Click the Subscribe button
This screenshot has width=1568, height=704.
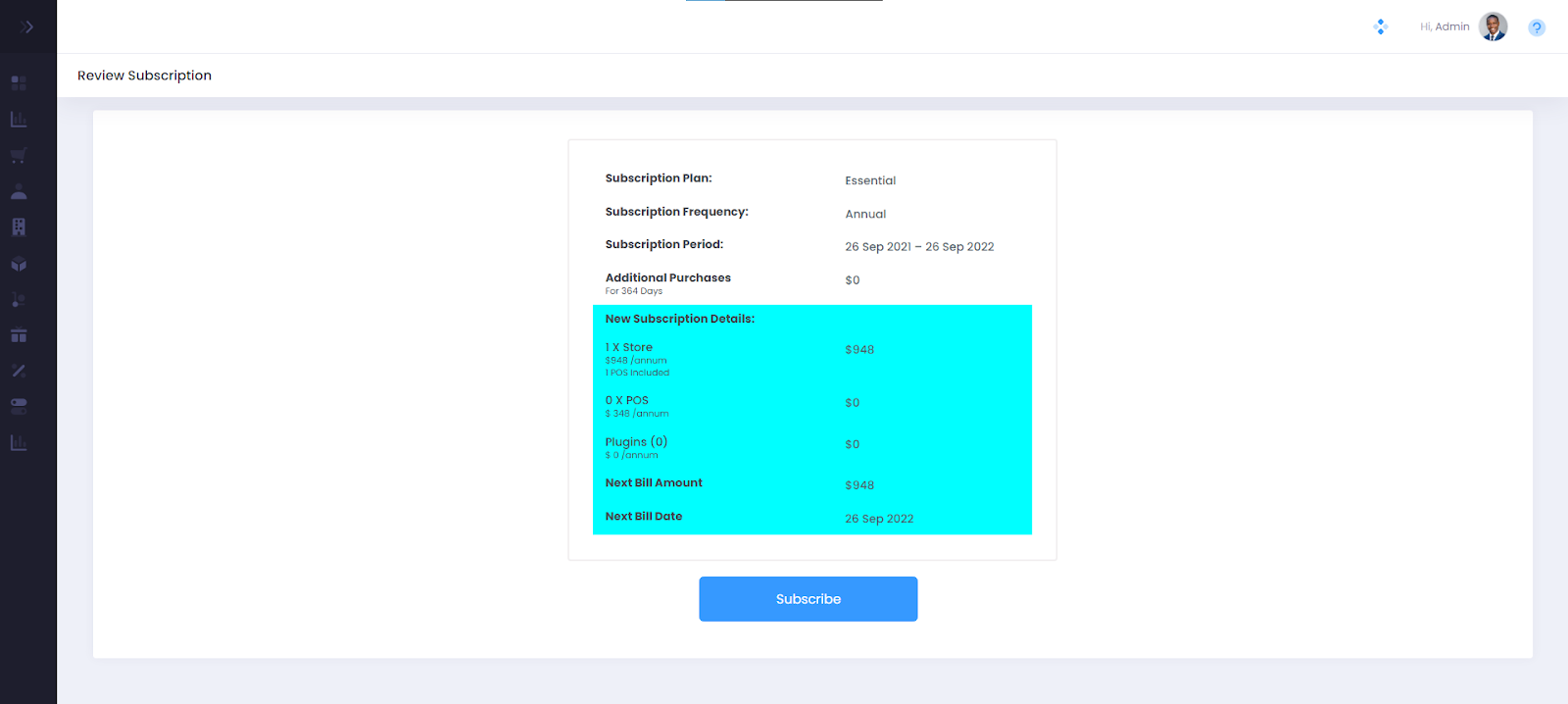[x=808, y=599]
